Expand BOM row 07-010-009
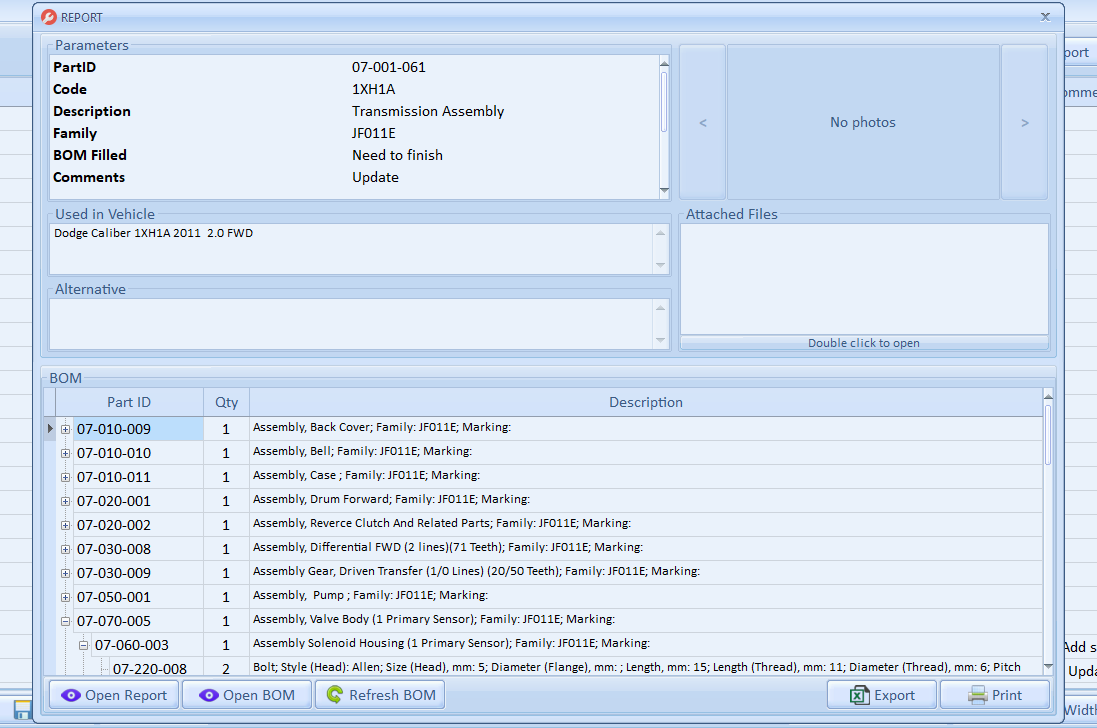This screenshot has height=728, width=1097. click(x=66, y=429)
